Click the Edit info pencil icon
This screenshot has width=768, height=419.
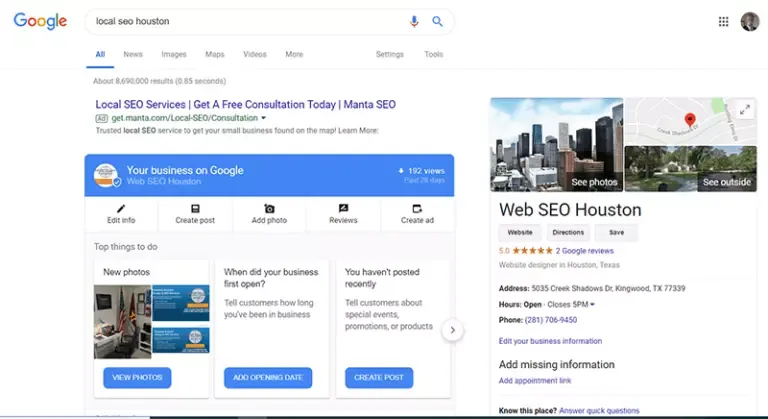pos(121,209)
